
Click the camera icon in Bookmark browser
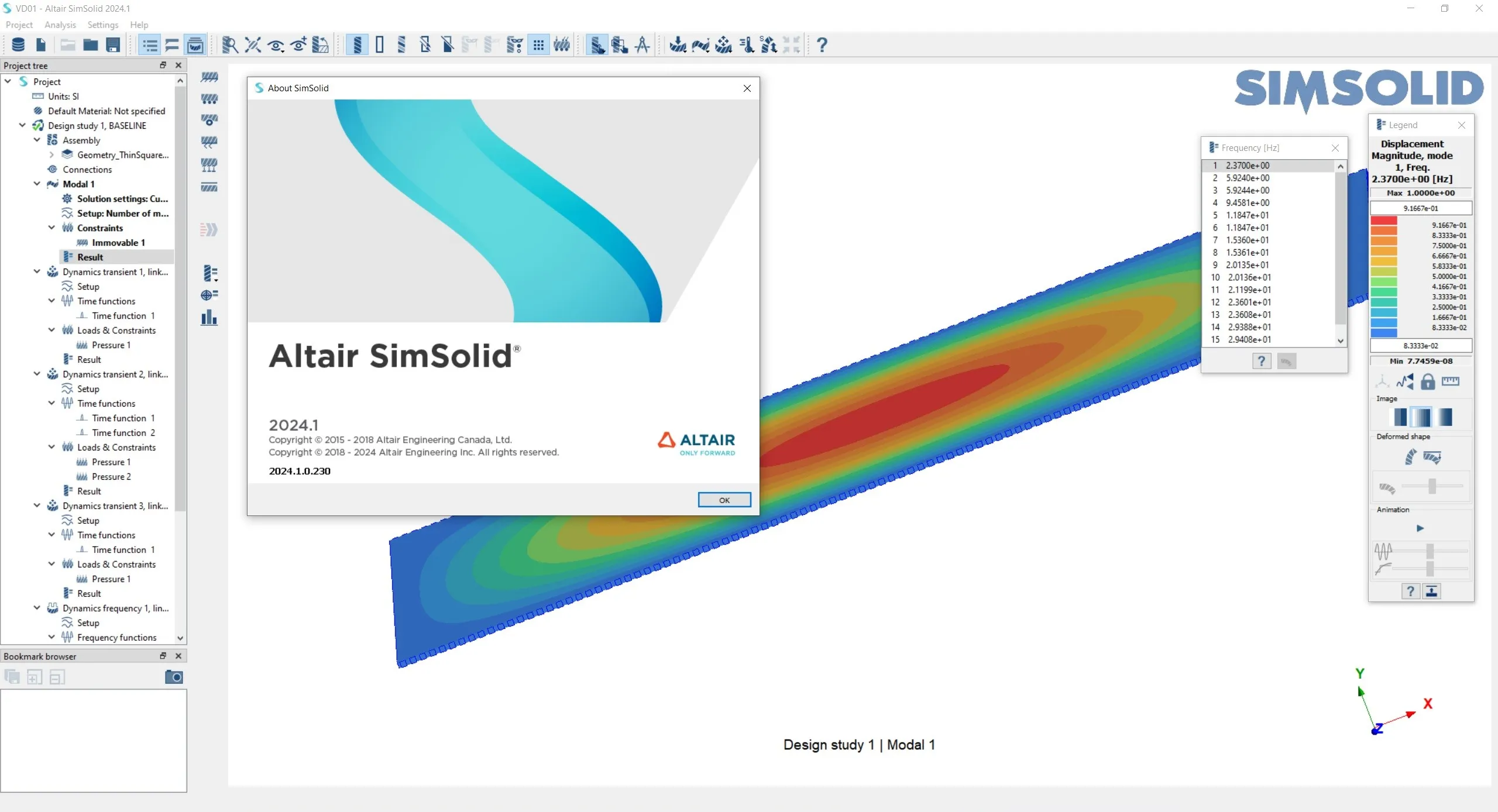click(174, 677)
